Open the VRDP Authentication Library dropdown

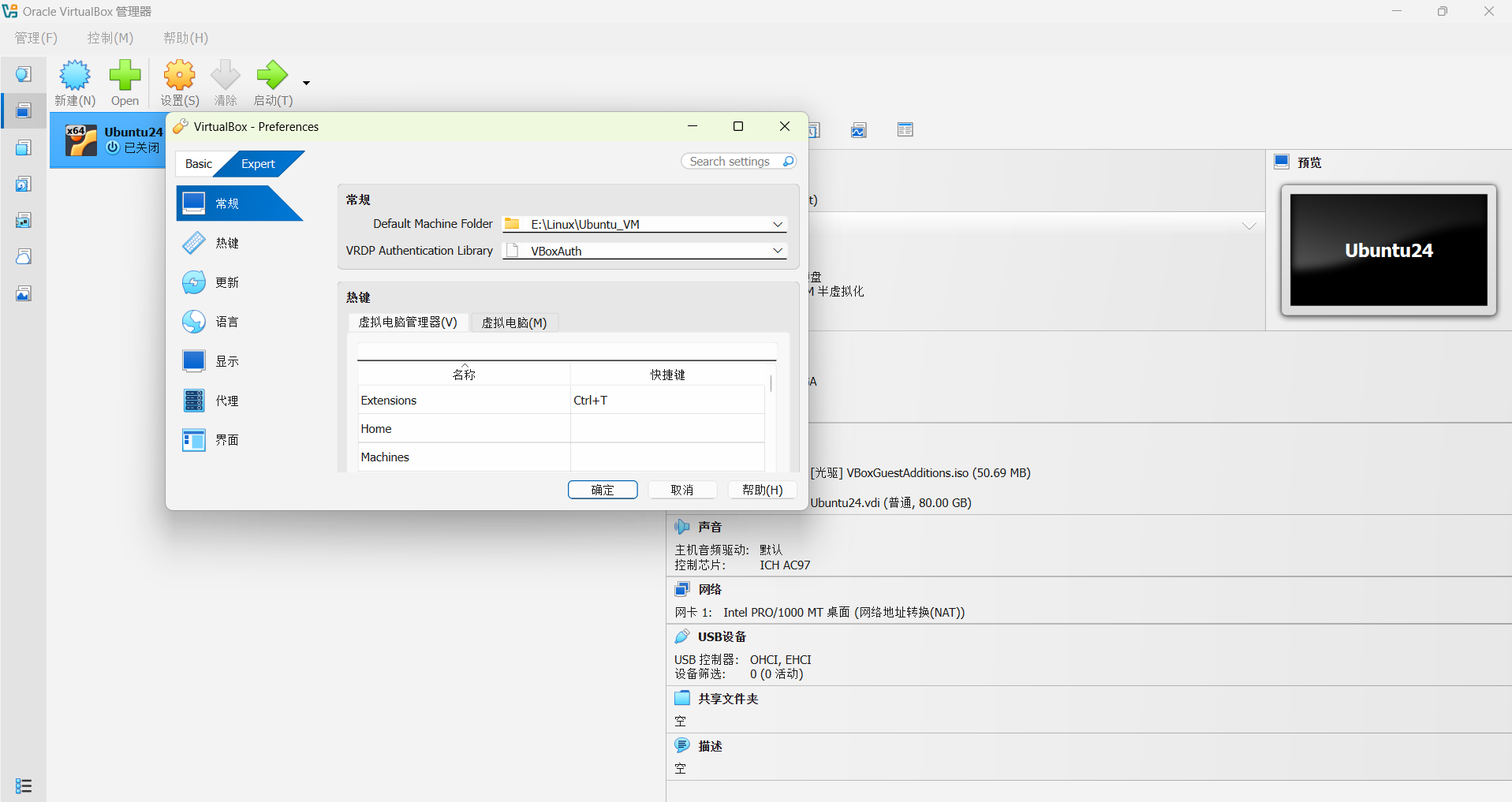[778, 250]
